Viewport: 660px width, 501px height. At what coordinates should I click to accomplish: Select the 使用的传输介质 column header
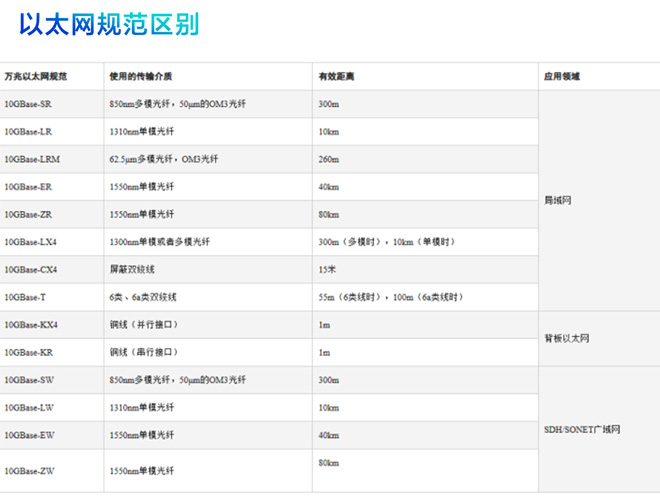[140, 76]
